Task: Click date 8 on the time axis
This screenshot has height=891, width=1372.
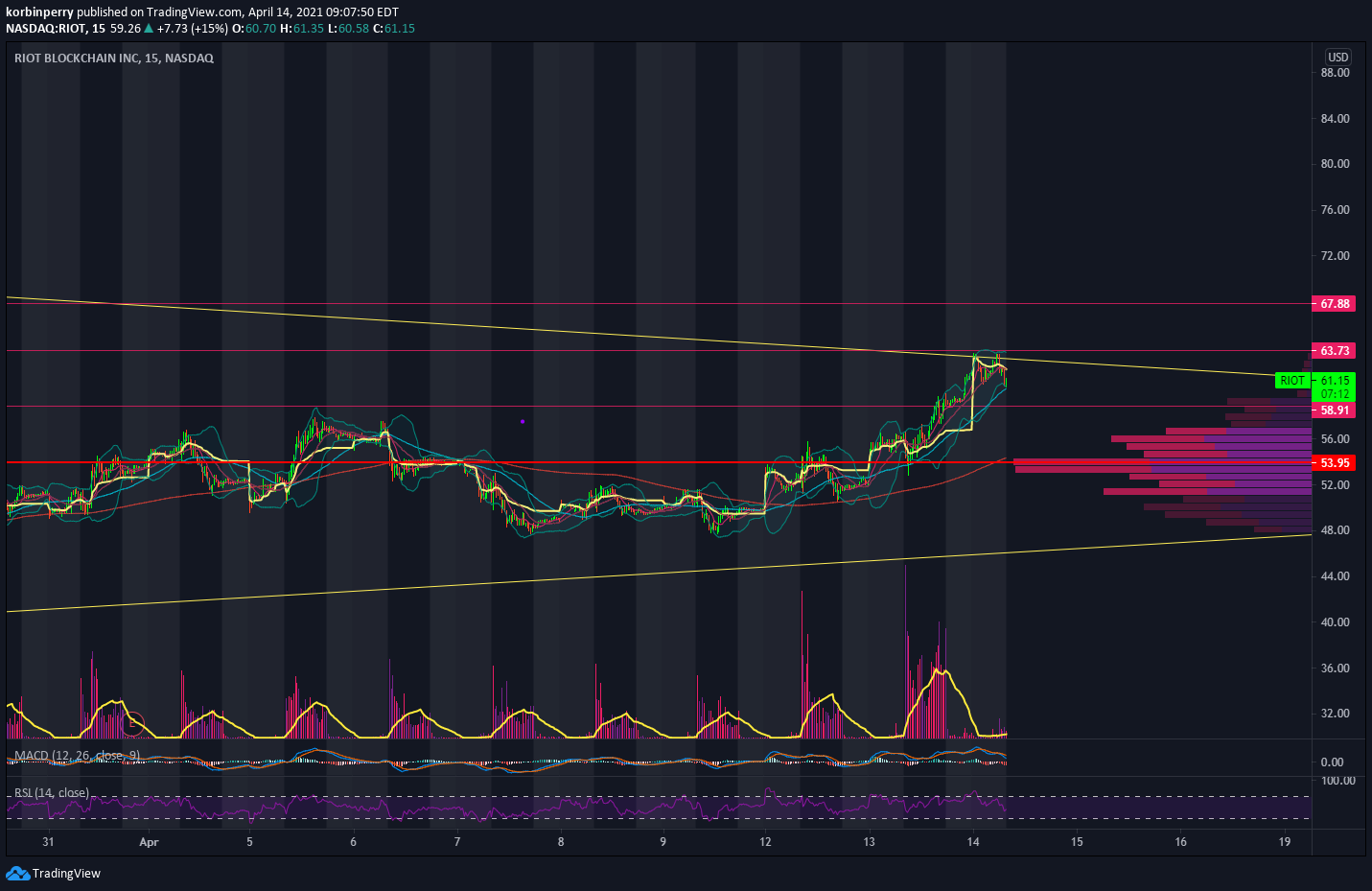Action: [x=561, y=842]
